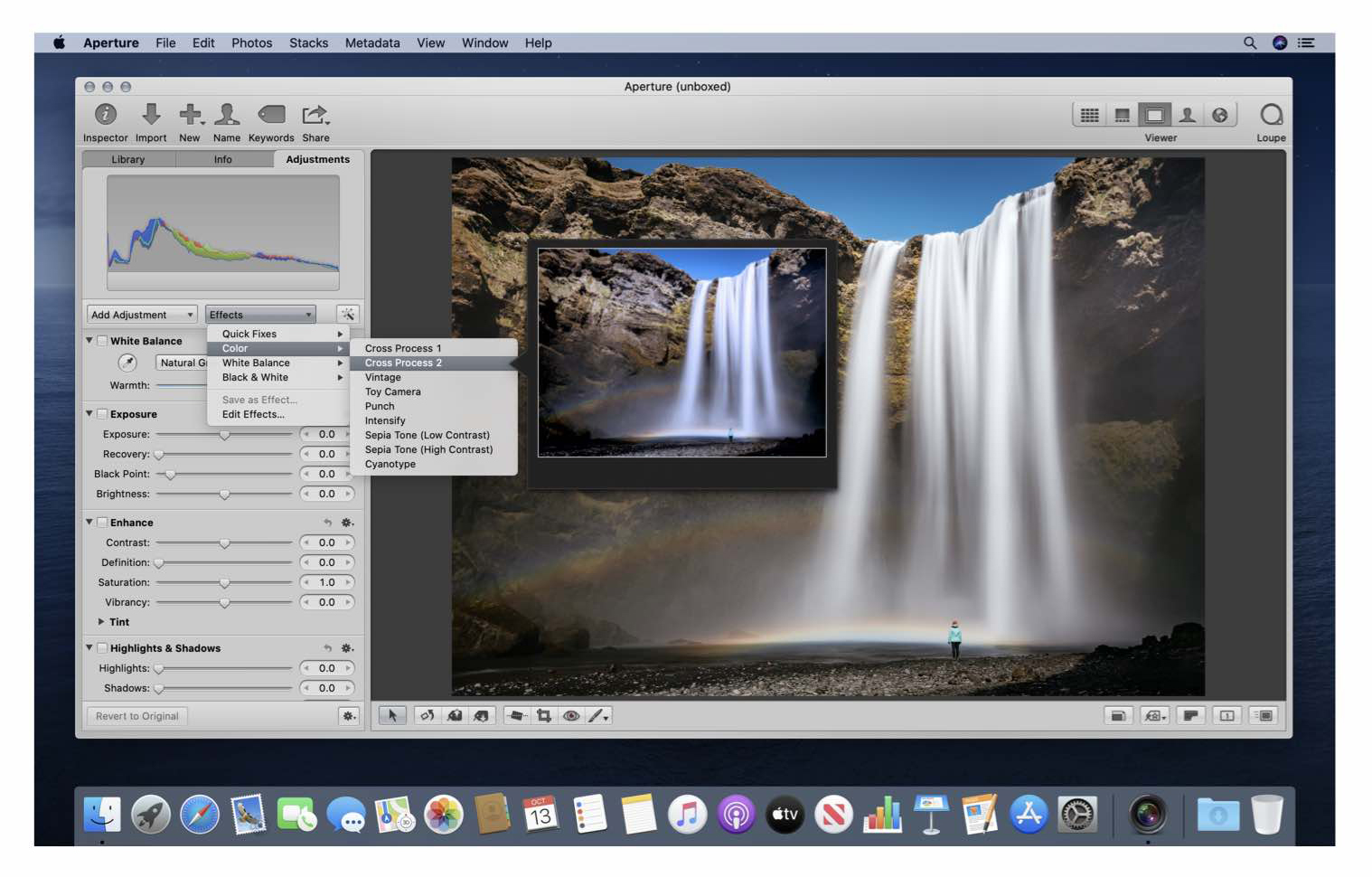Collapse the Enhance adjustment section

pos(89,523)
